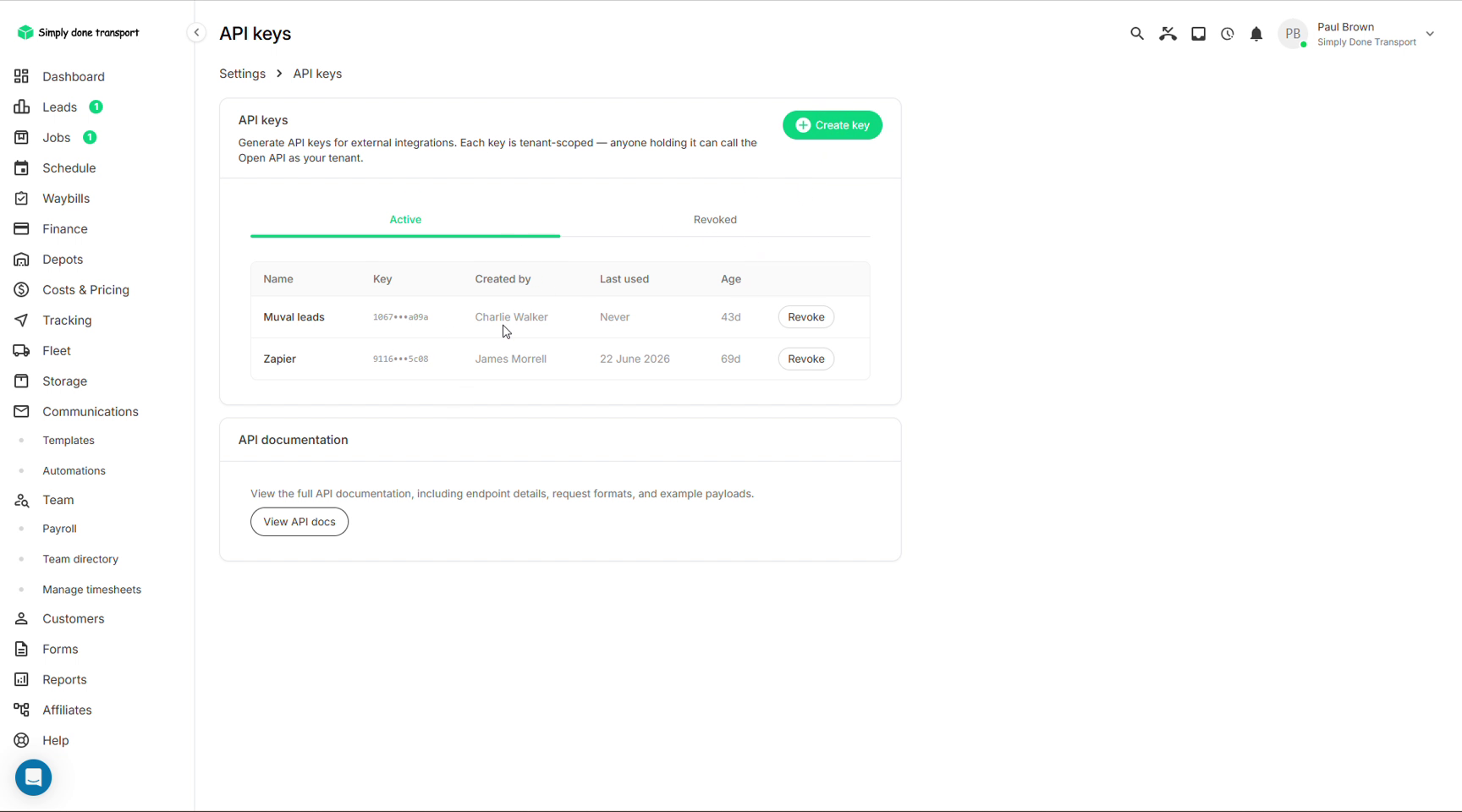Revoke the Zapier key
1462x812 pixels.
[805, 359]
